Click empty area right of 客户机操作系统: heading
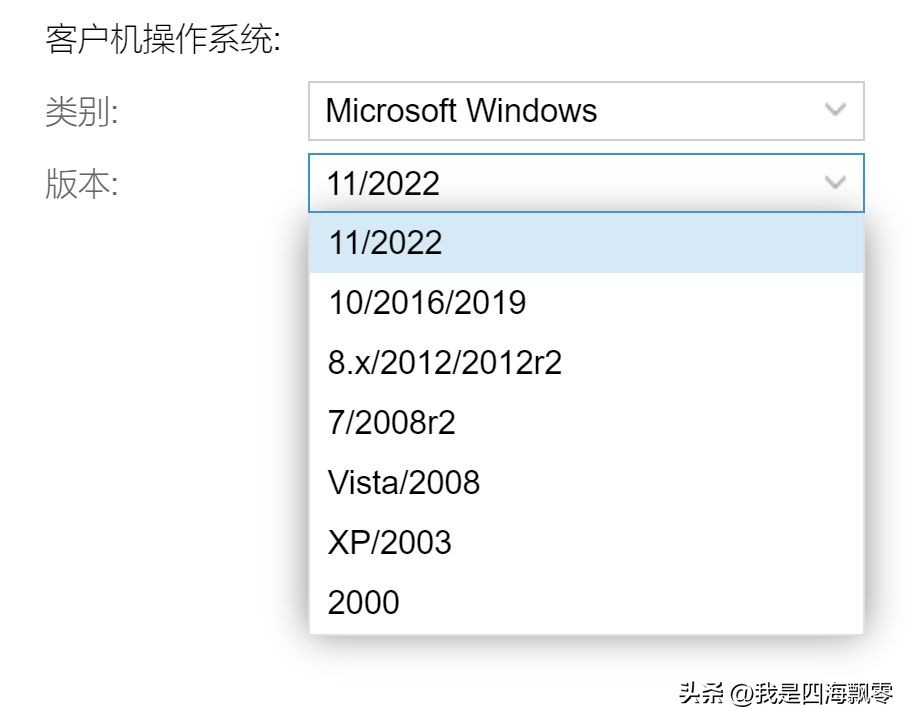This screenshot has width=914, height=726. coord(600,40)
